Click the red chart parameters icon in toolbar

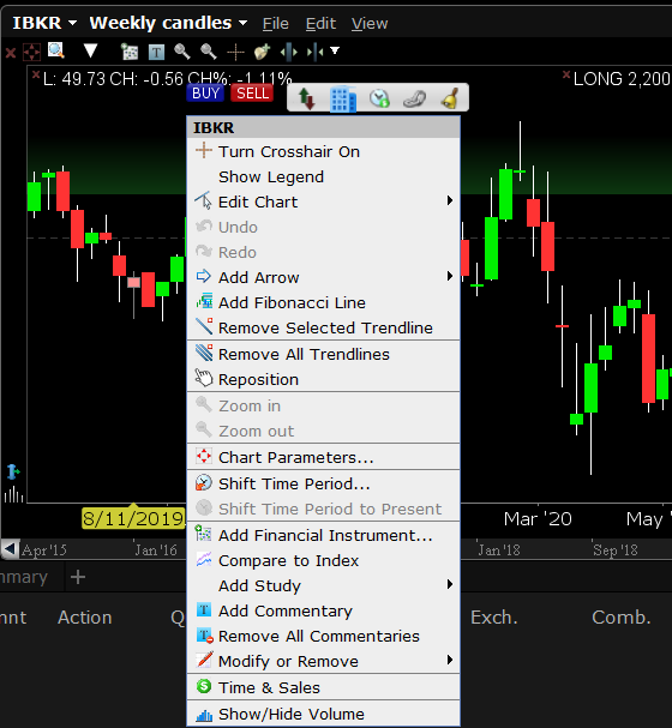tap(31, 51)
